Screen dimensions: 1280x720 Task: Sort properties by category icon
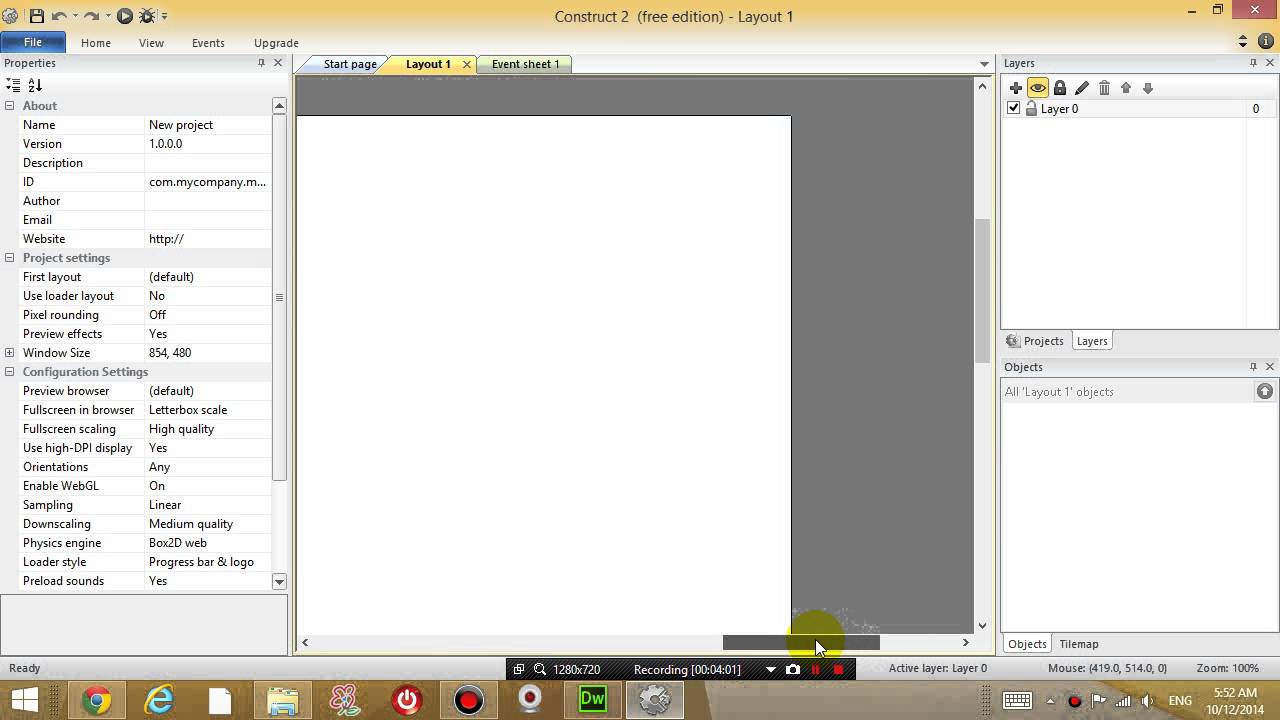[13, 85]
